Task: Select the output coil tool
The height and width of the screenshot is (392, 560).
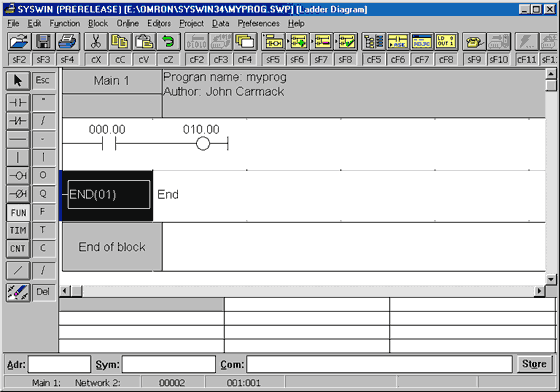Action: pos(18,176)
